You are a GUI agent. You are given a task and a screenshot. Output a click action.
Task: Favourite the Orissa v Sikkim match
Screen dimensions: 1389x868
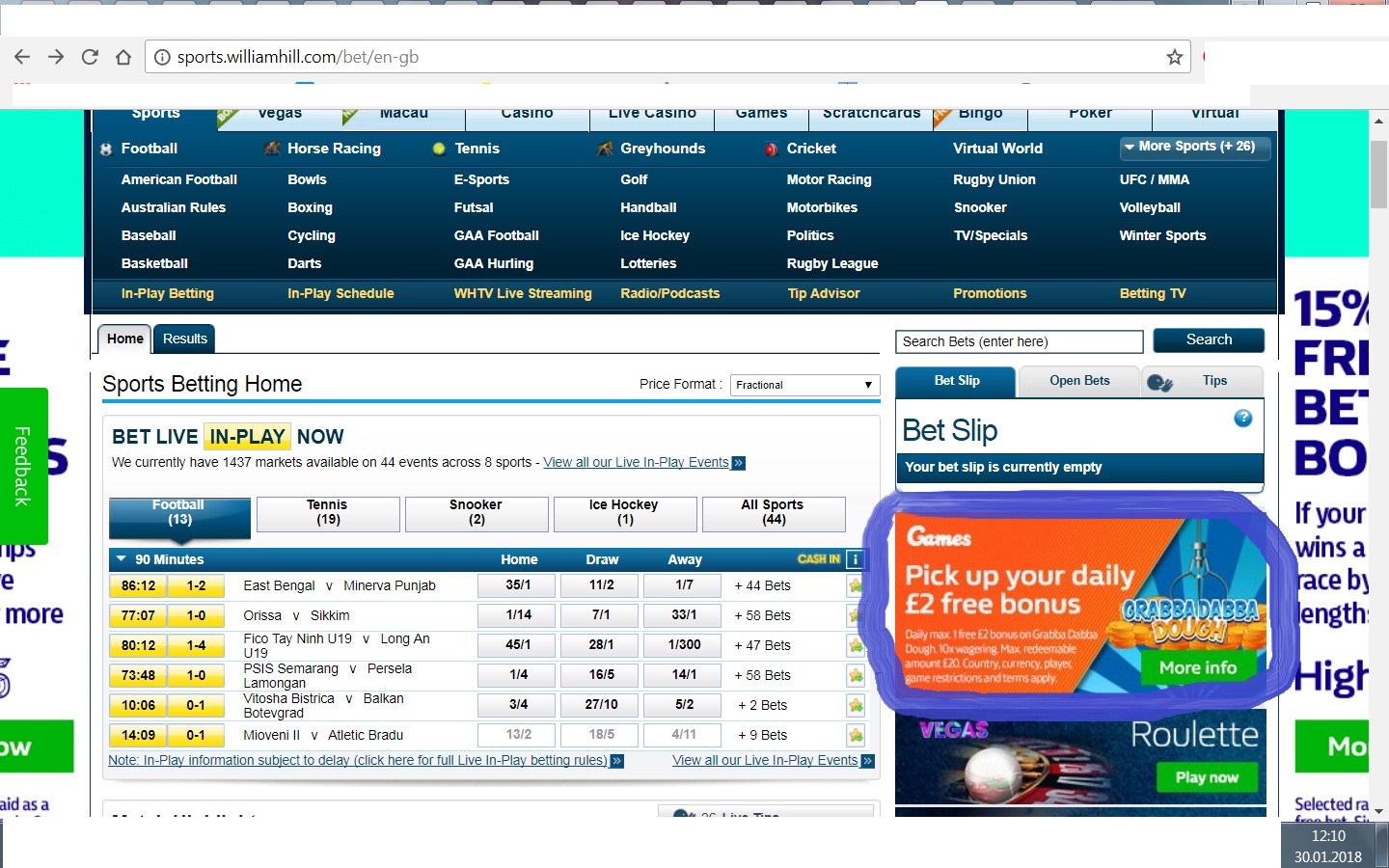point(856,615)
